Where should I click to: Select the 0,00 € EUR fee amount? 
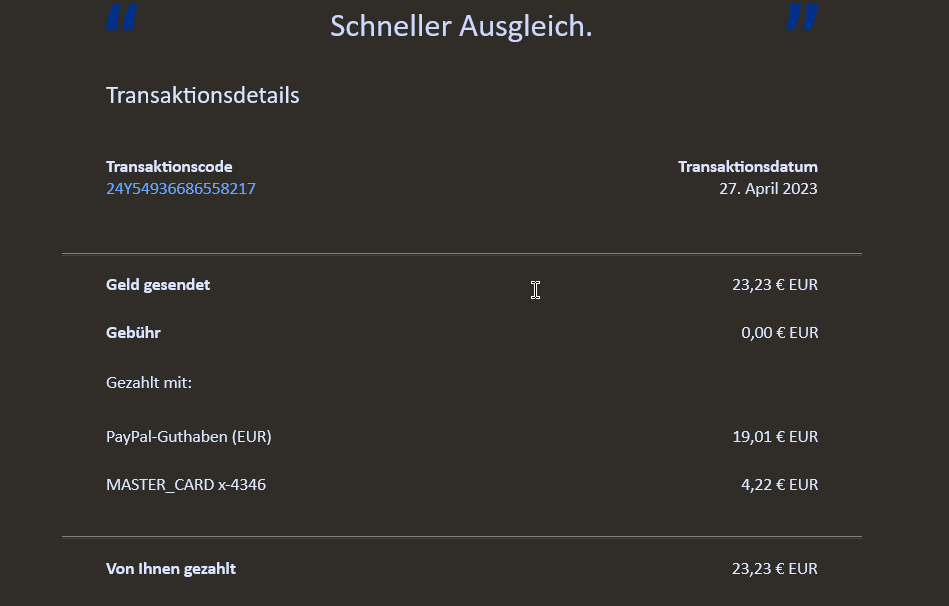click(780, 333)
